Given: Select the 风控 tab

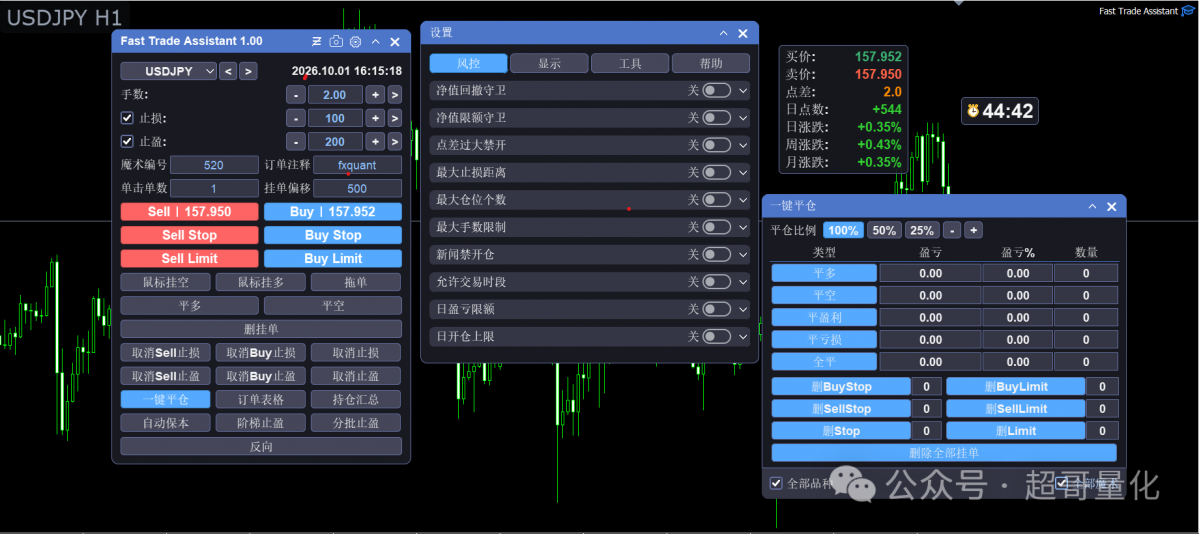Looking at the screenshot, I should tap(468, 63).
